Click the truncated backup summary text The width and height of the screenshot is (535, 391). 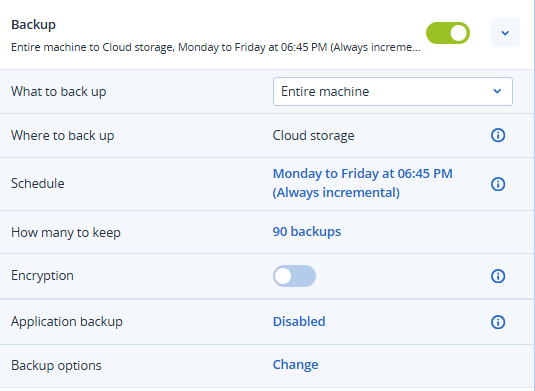pyautogui.click(x=216, y=47)
